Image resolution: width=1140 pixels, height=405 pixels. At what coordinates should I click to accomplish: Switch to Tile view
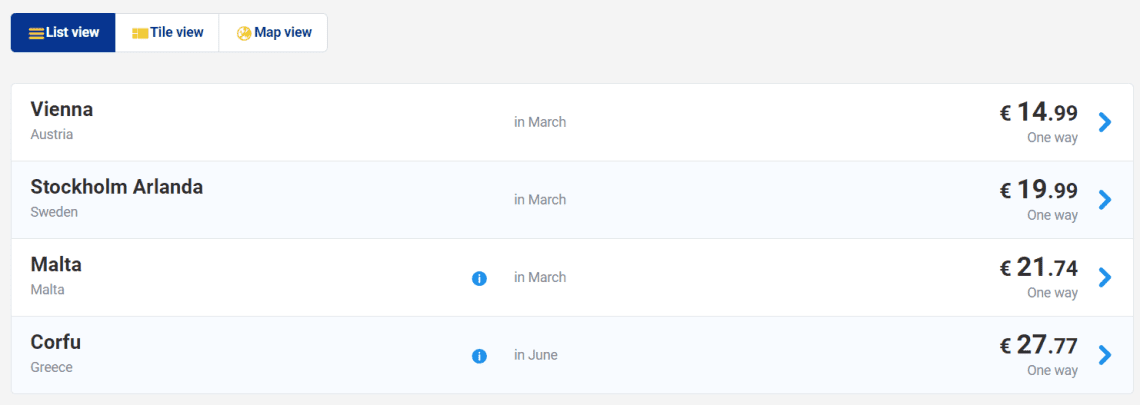[167, 33]
